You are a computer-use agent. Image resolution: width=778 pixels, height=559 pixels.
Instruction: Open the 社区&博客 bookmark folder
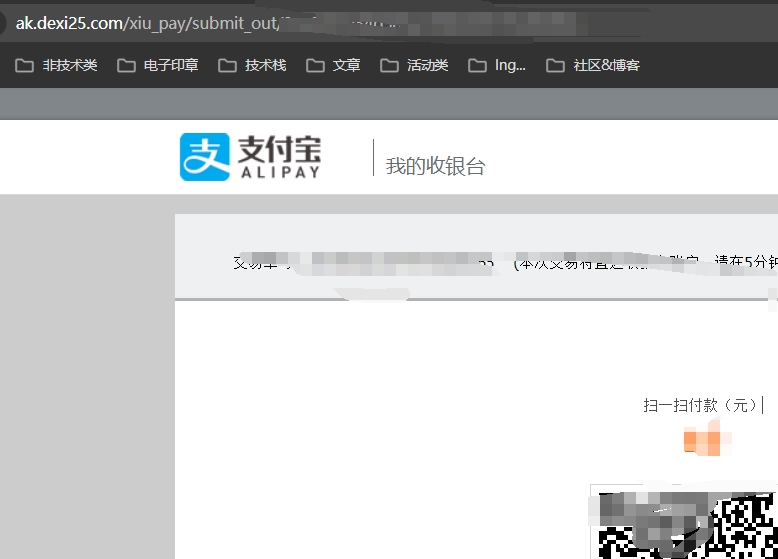(x=593, y=65)
